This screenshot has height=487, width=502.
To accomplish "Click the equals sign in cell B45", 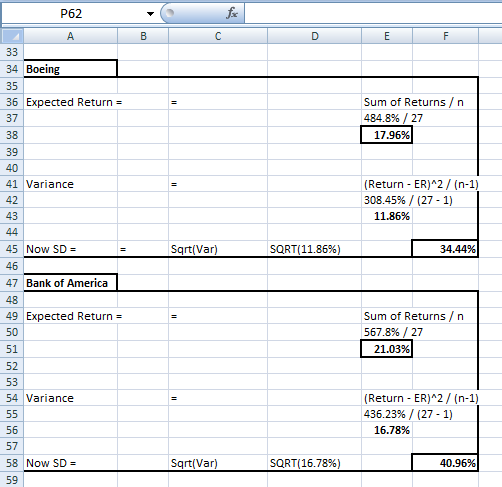I will tap(123, 249).
